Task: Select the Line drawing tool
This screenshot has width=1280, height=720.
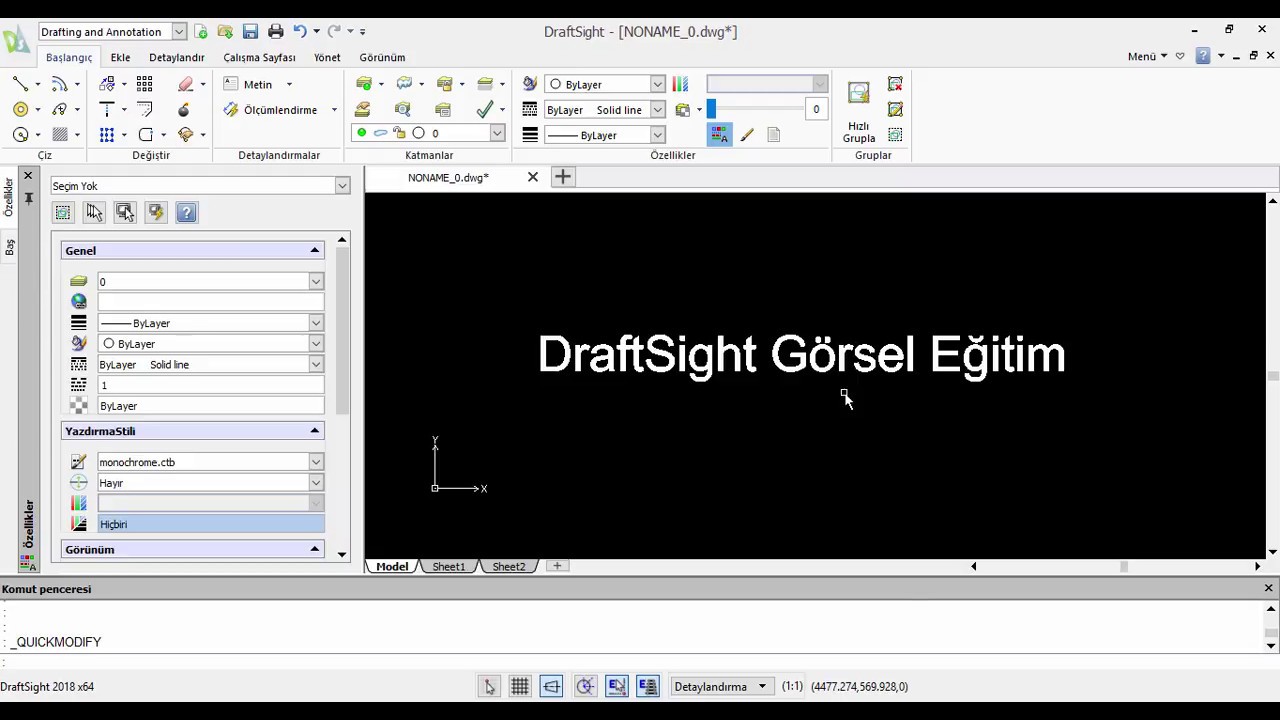Action: tap(20, 84)
